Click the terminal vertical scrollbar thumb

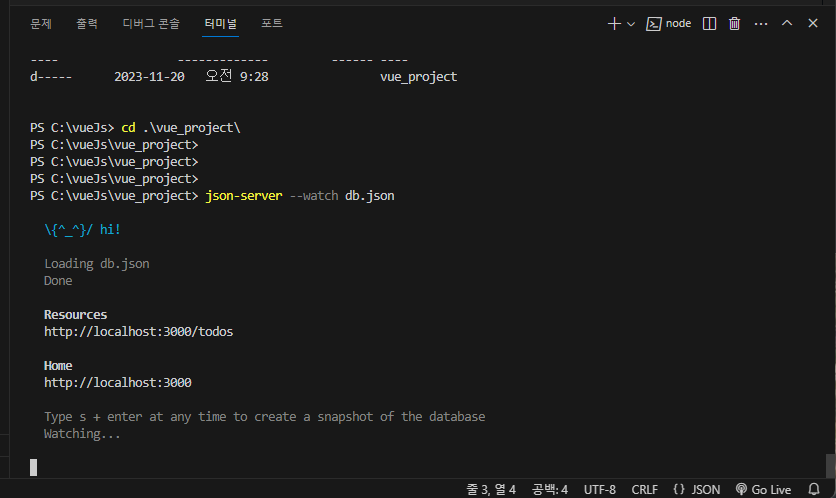pyautogui.click(x=830, y=466)
